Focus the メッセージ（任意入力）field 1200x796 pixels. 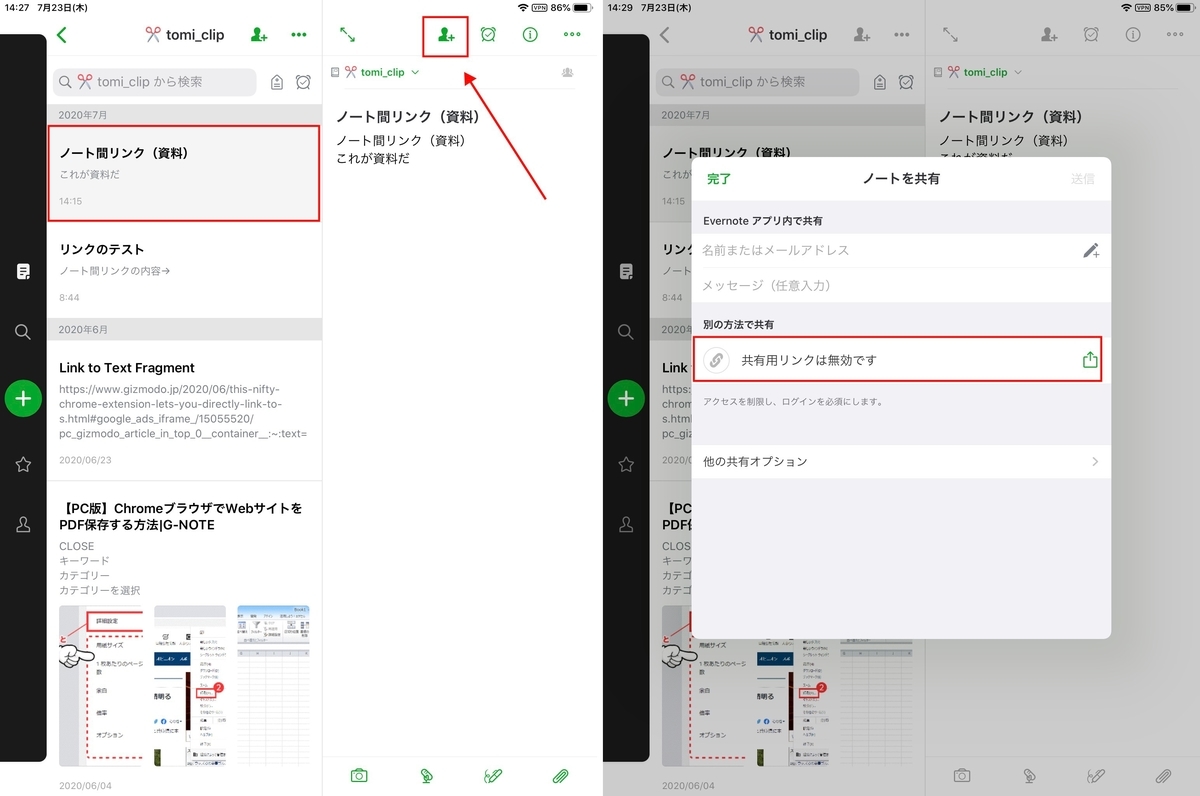click(x=901, y=286)
